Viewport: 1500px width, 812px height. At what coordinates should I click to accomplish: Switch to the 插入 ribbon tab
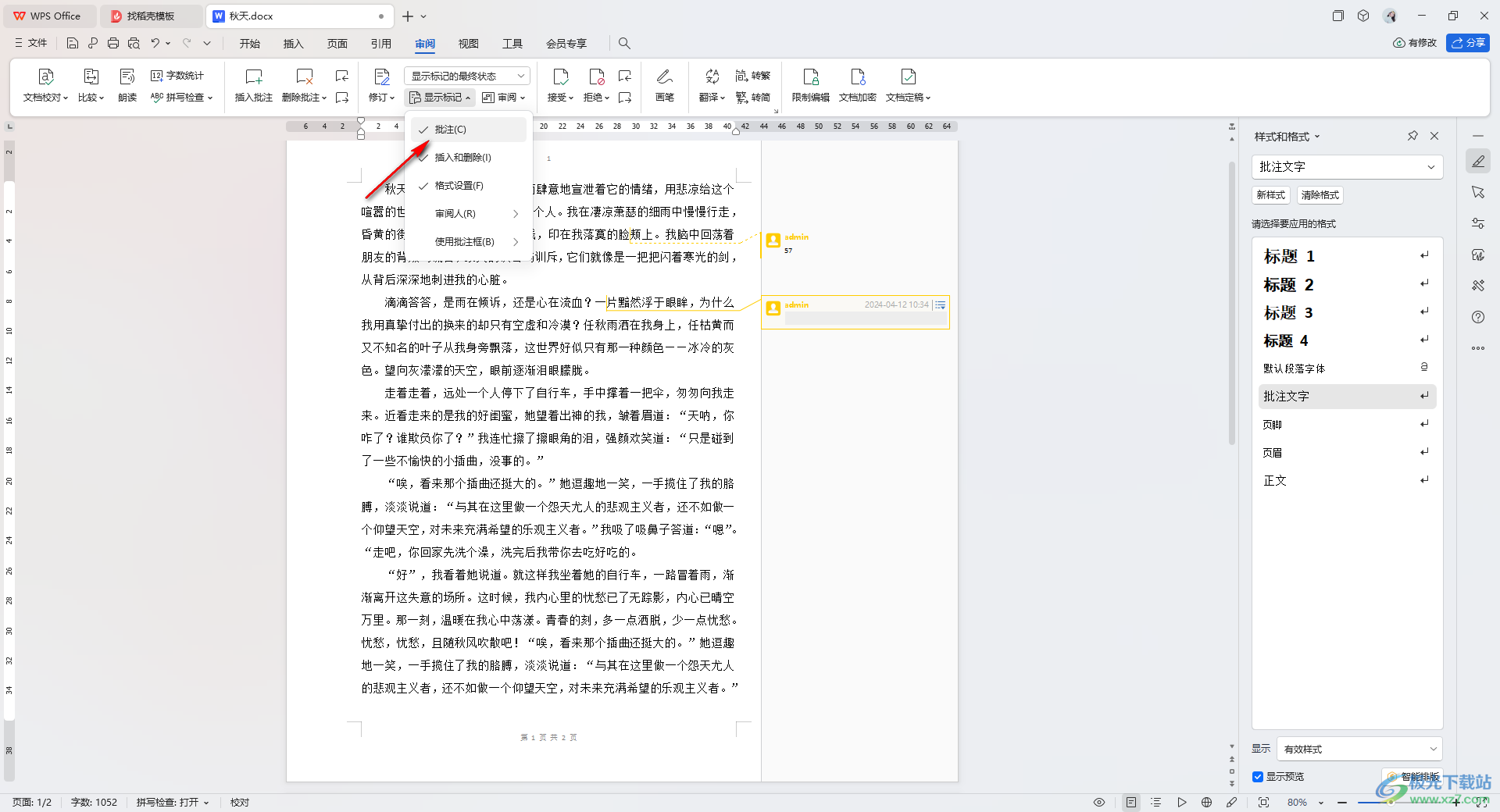click(x=294, y=44)
